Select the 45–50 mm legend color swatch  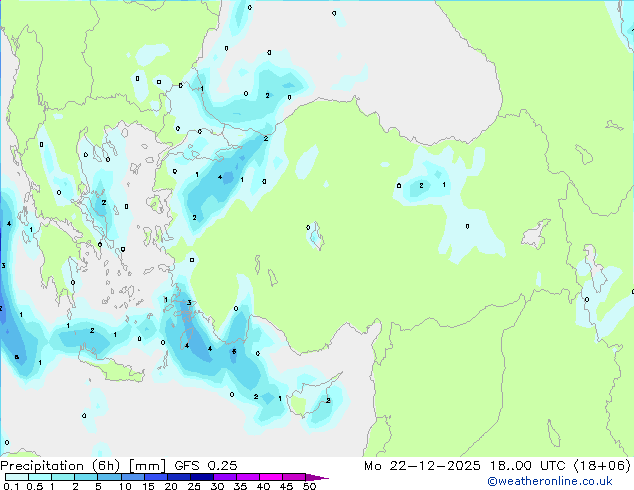294,477
